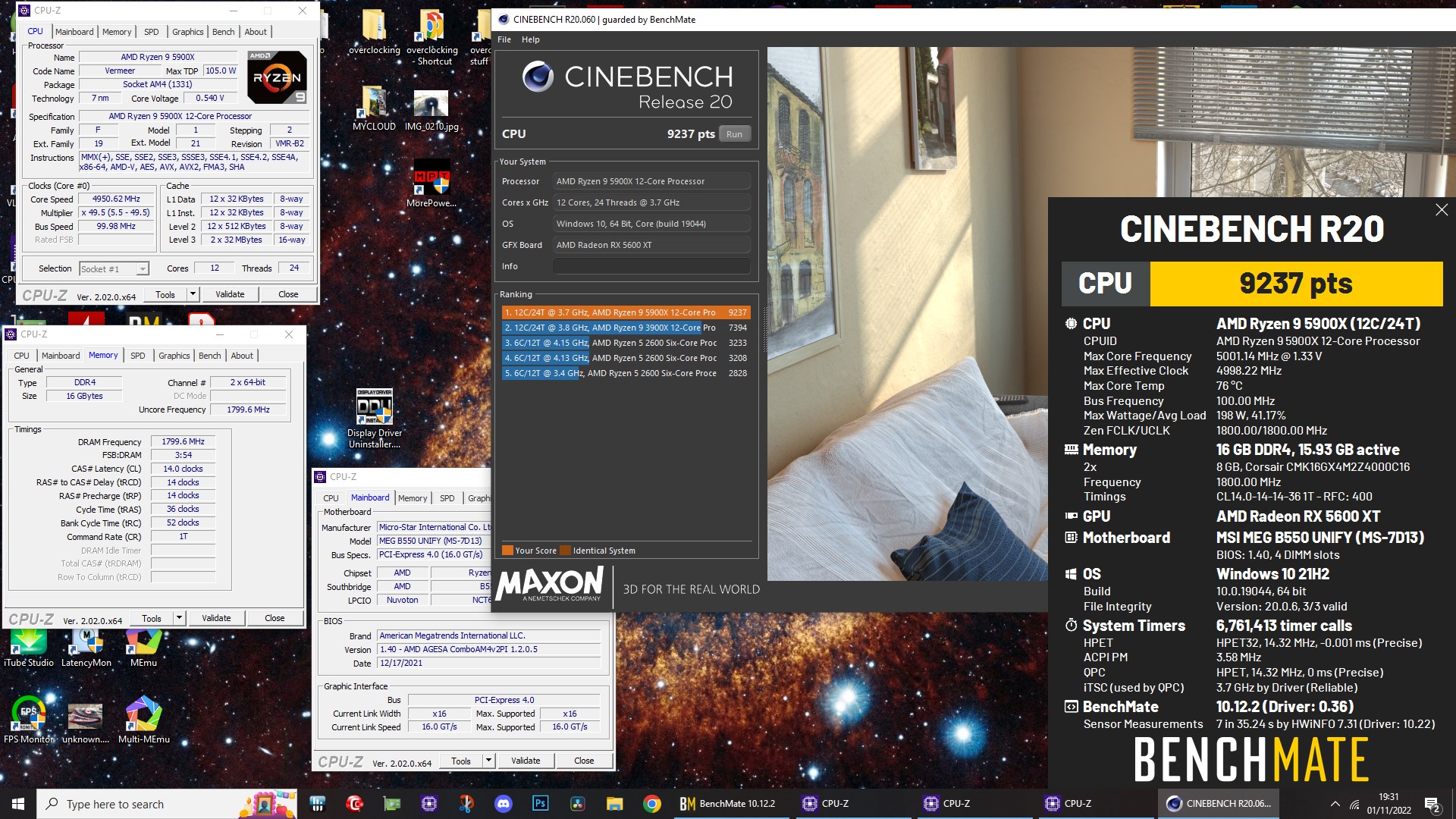Close the BenchMate results overlay with X
This screenshot has height=819, width=1456.
point(1442,210)
